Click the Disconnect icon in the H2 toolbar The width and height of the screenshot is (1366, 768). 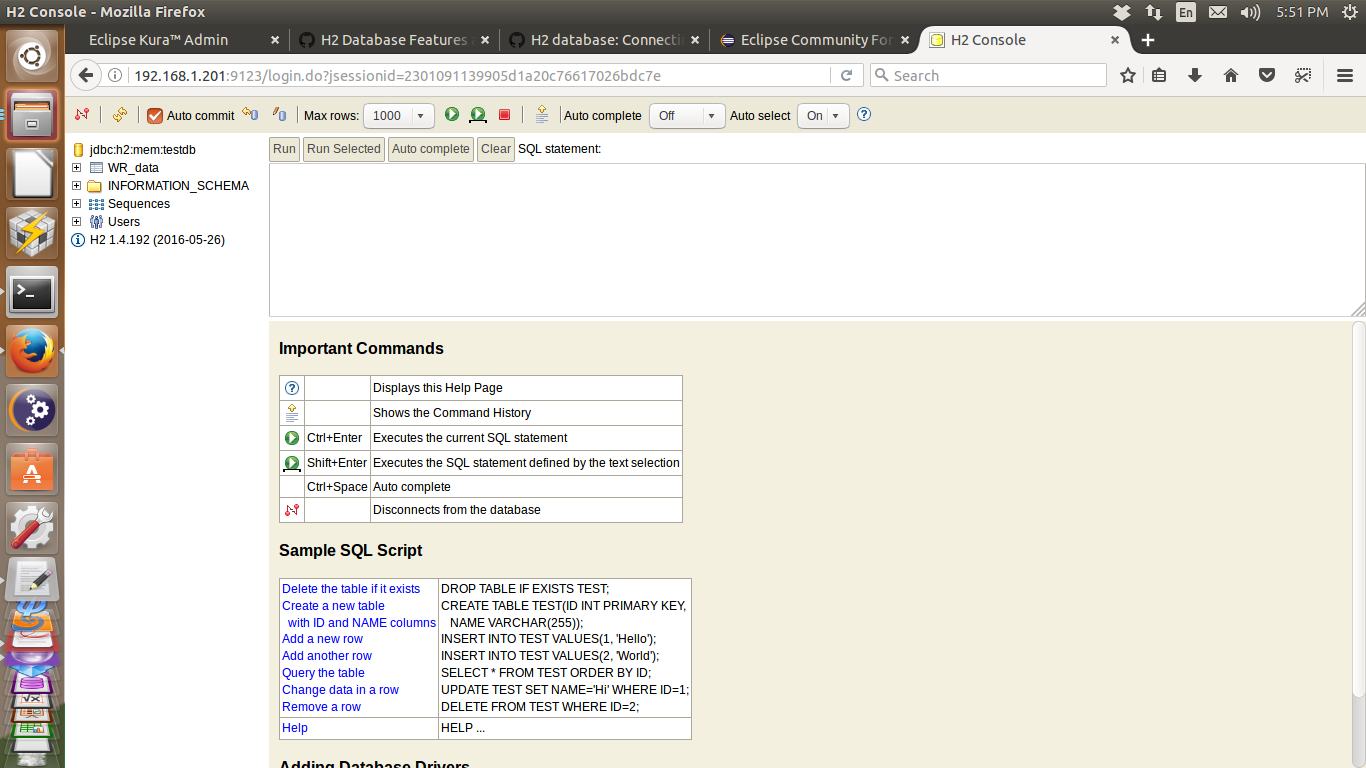tap(82, 115)
